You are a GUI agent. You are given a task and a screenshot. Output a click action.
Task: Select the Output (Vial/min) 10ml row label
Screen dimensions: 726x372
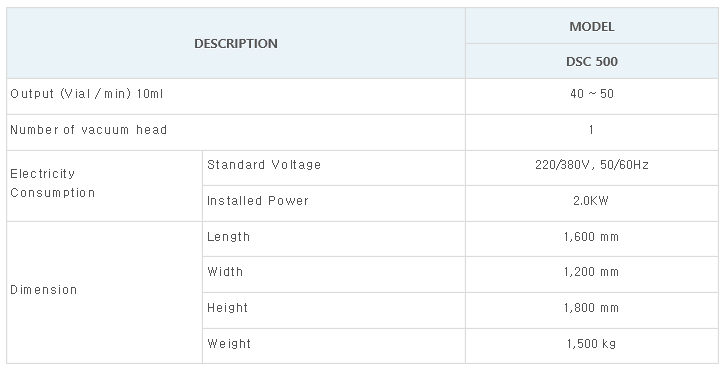tap(87, 94)
